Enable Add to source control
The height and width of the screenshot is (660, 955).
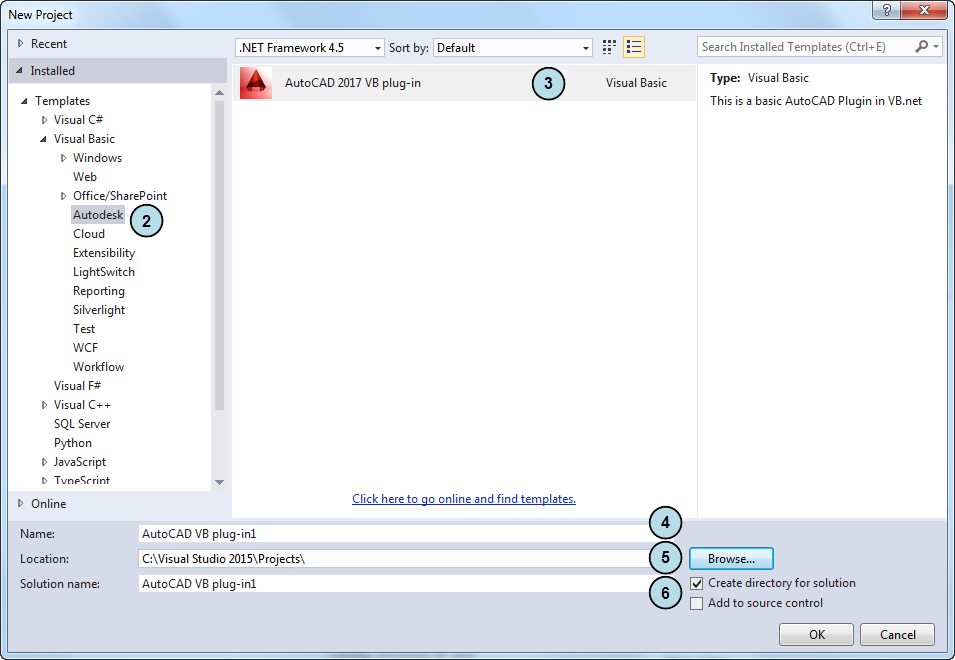point(697,603)
